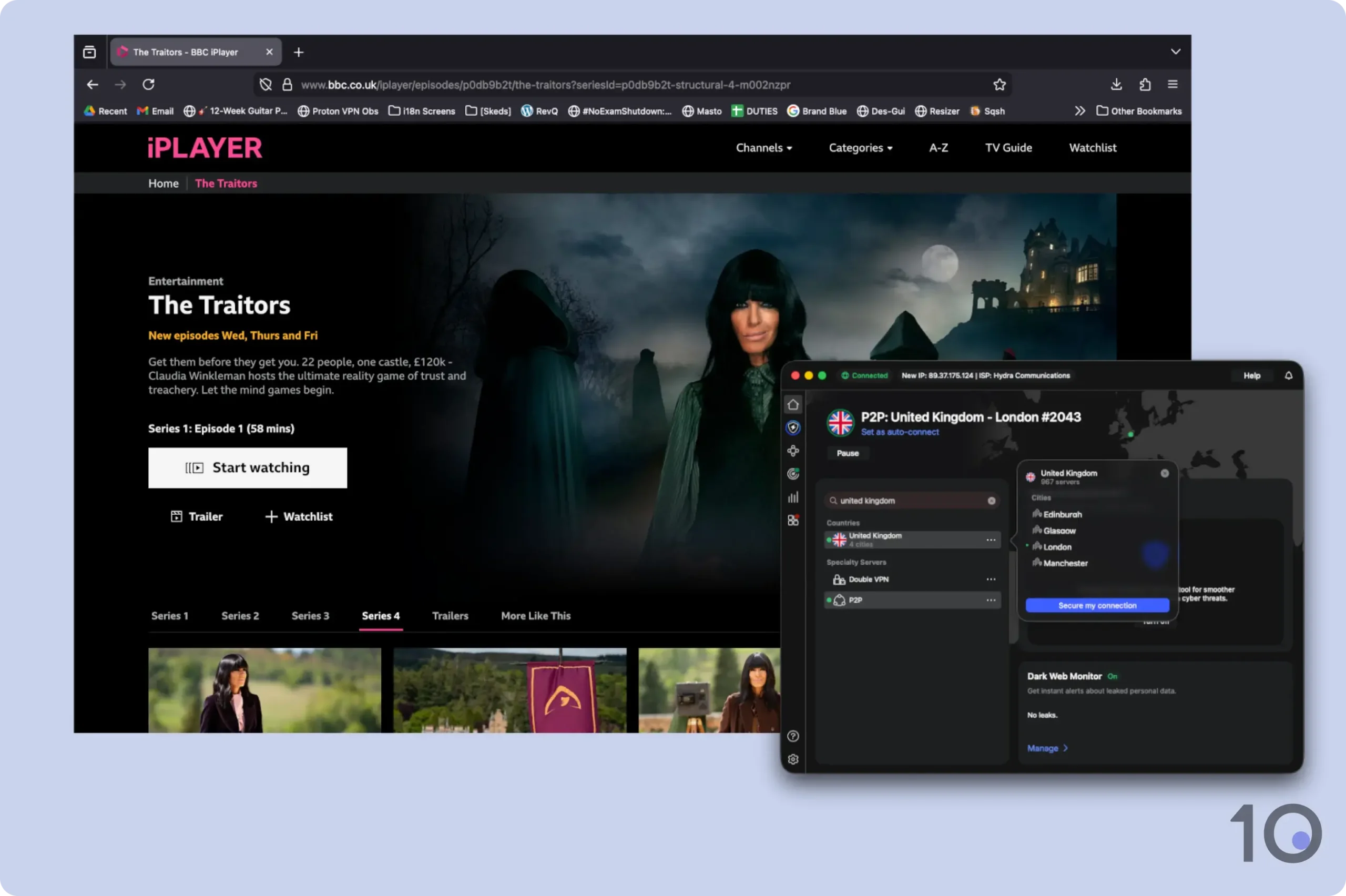Open the Threat Protection shield panel
The image size is (1346, 896).
tap(793, 429)
